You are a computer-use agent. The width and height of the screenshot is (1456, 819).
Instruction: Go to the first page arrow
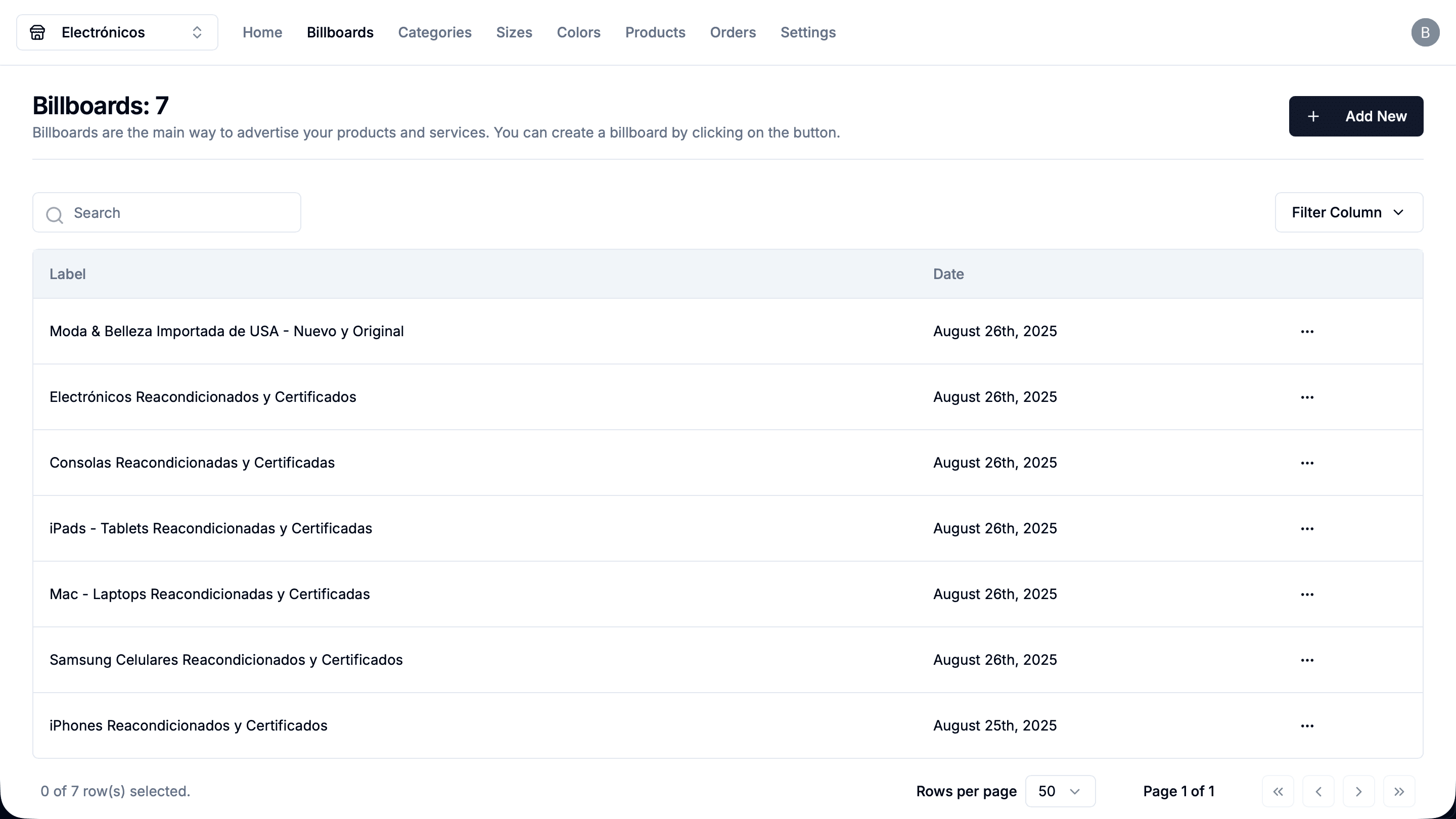[1278, 791]
